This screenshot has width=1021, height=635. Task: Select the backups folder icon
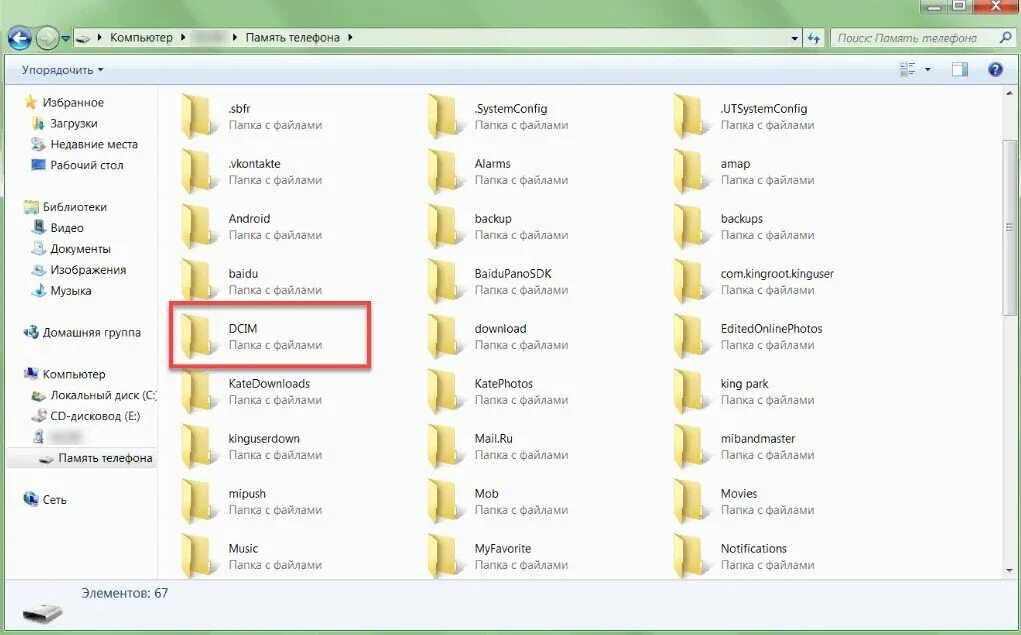tap(690, 226)
